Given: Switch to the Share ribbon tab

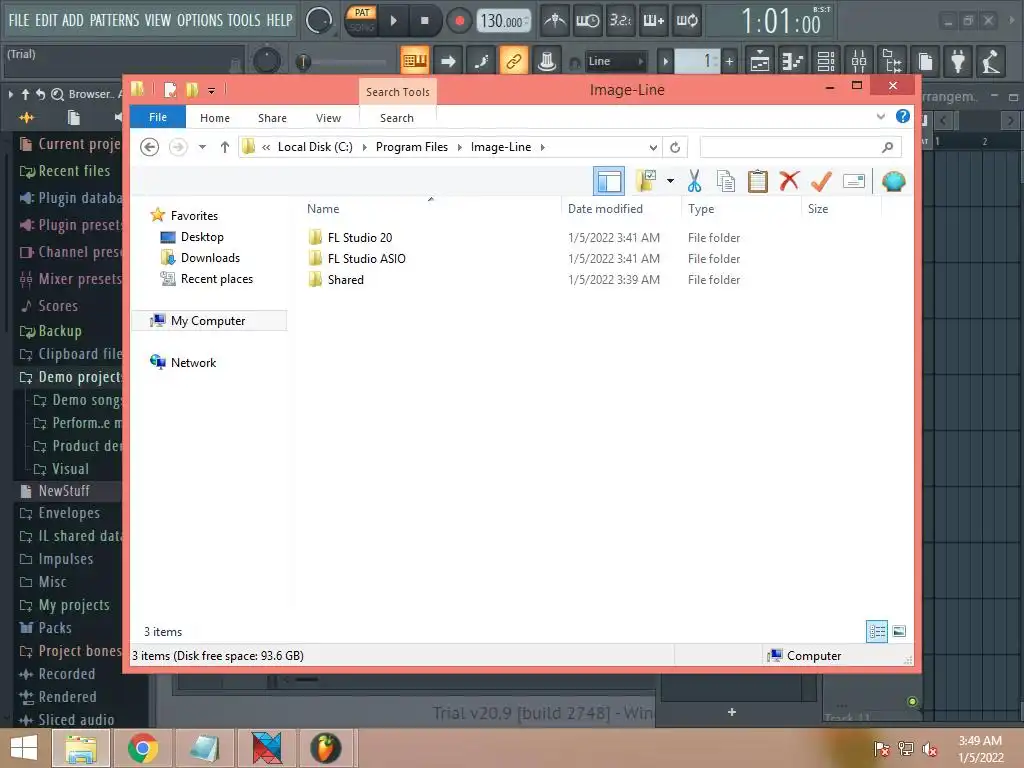Looking at the screenshot, I should pos(272,118).
